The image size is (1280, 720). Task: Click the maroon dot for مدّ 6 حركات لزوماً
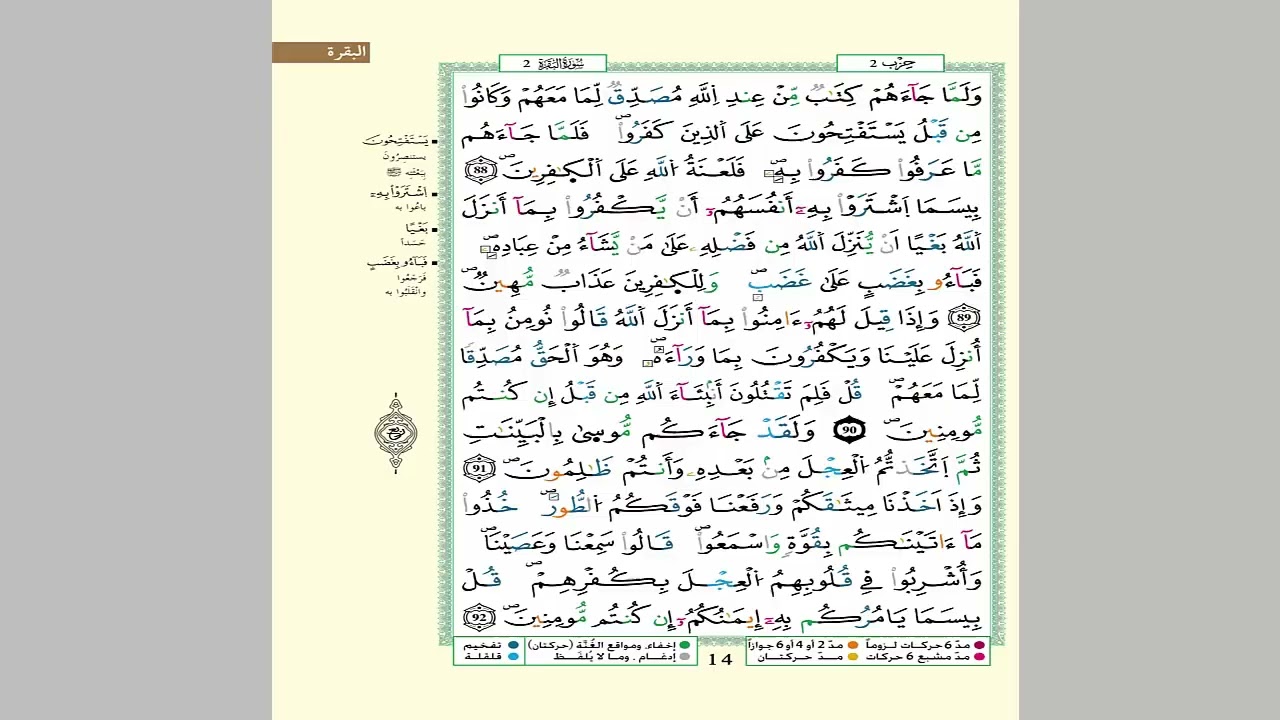click(980, 646)
